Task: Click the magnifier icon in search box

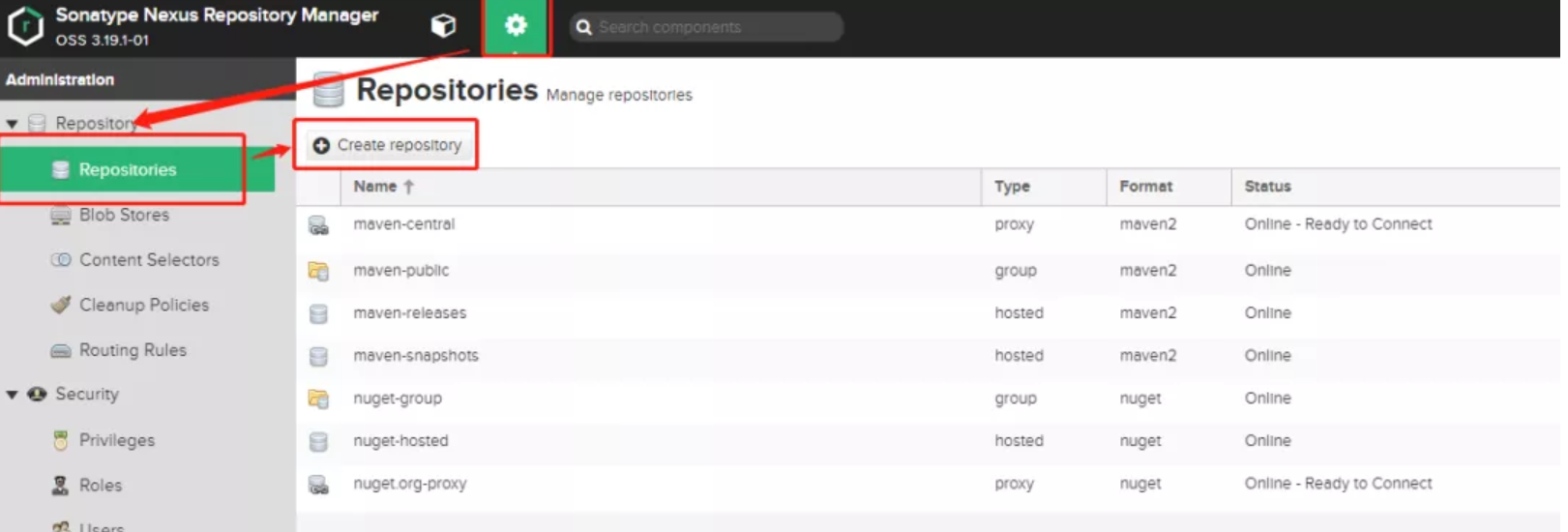Action: click(583, 27)
